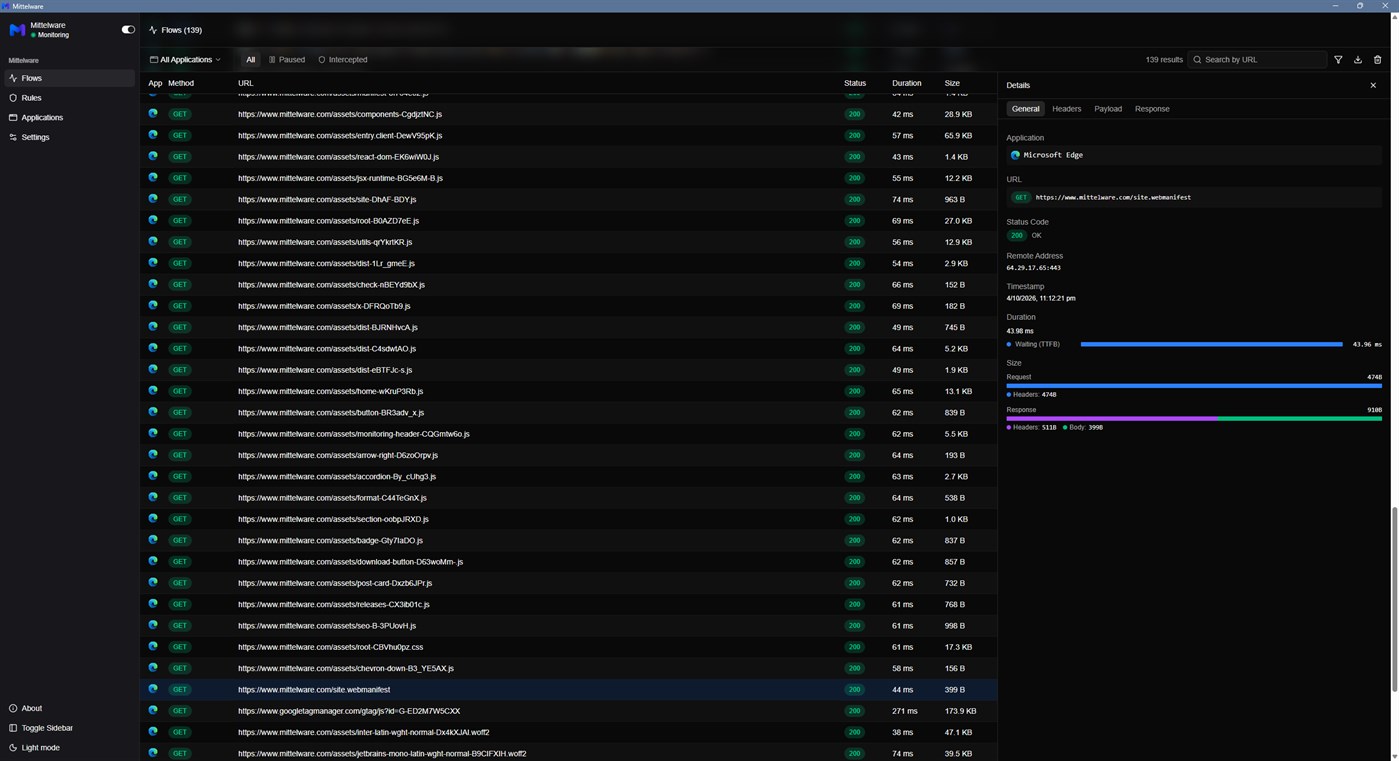
Task: Close the Details panel
Action: 1373,85
